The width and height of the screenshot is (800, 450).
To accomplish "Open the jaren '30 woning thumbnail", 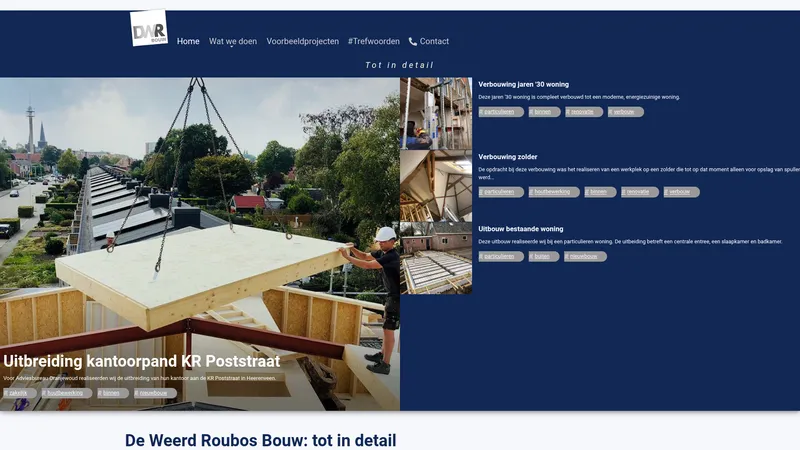I will point(436,113).
